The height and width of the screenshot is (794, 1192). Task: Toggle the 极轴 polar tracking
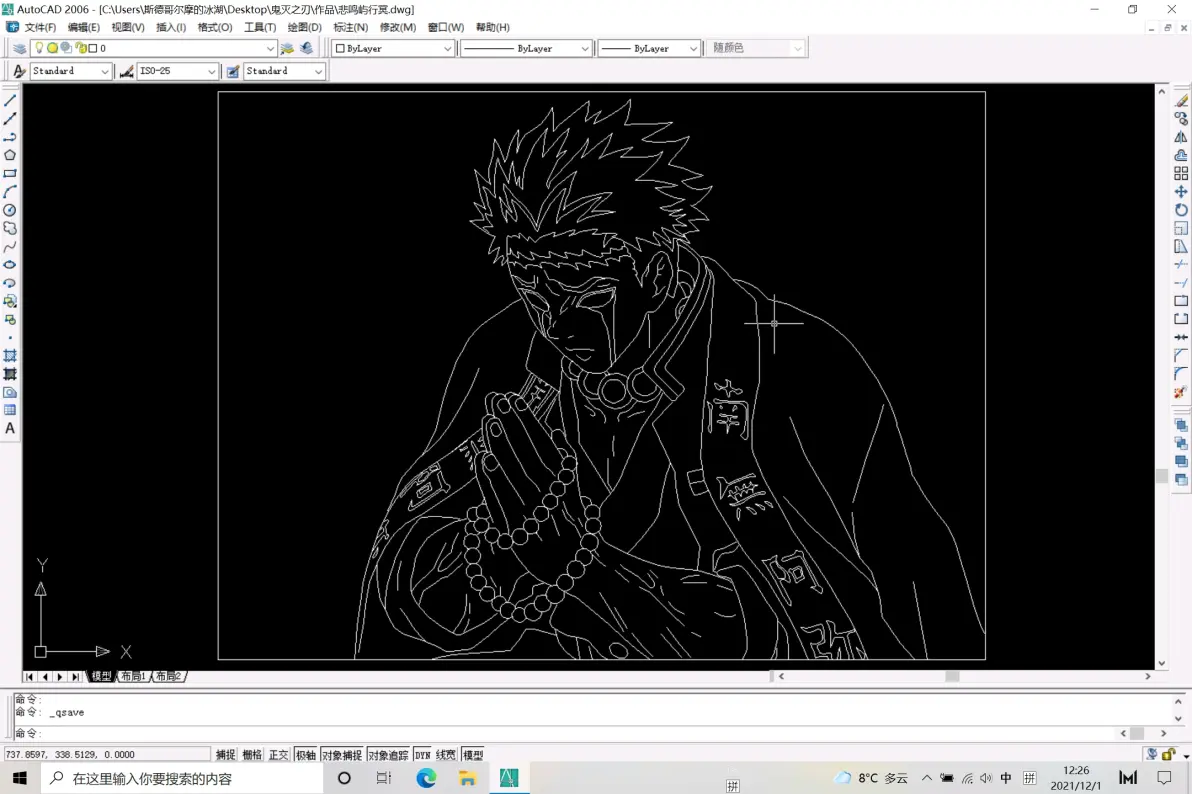click(x=306, y=754)
